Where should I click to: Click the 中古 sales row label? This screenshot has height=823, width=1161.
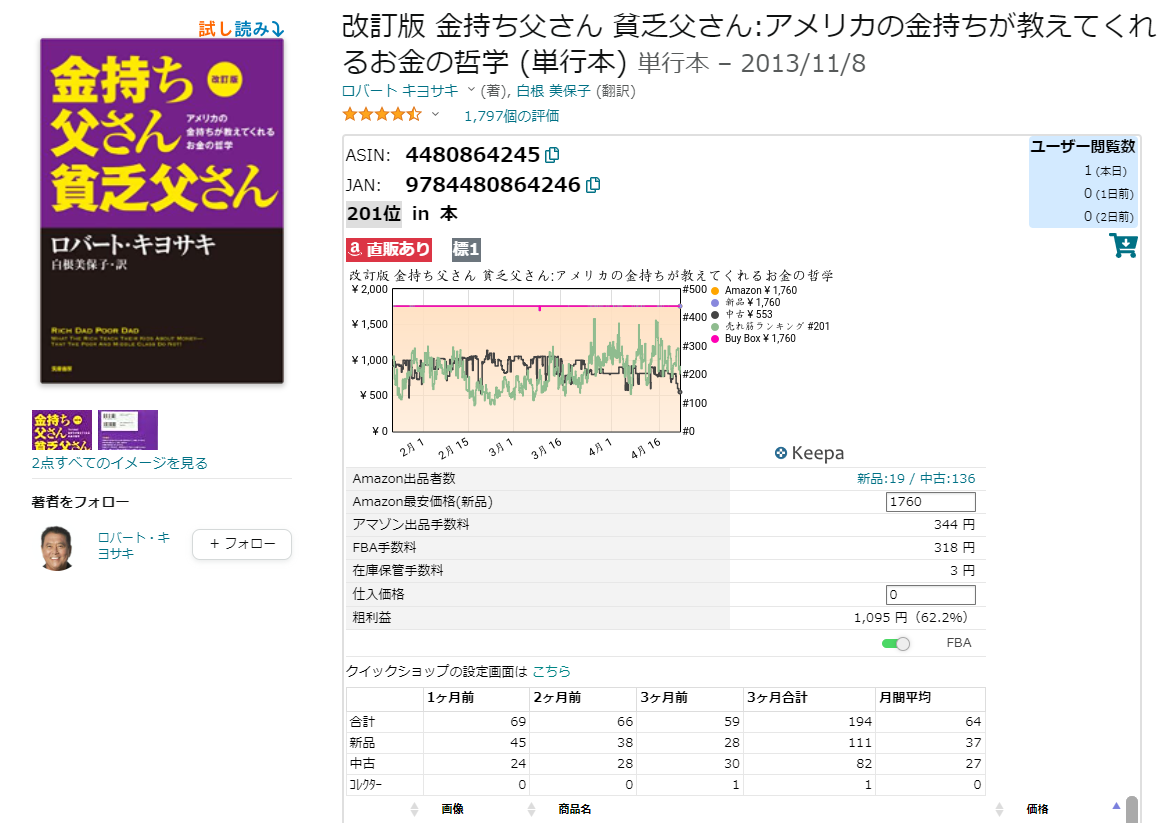(362, 764)
